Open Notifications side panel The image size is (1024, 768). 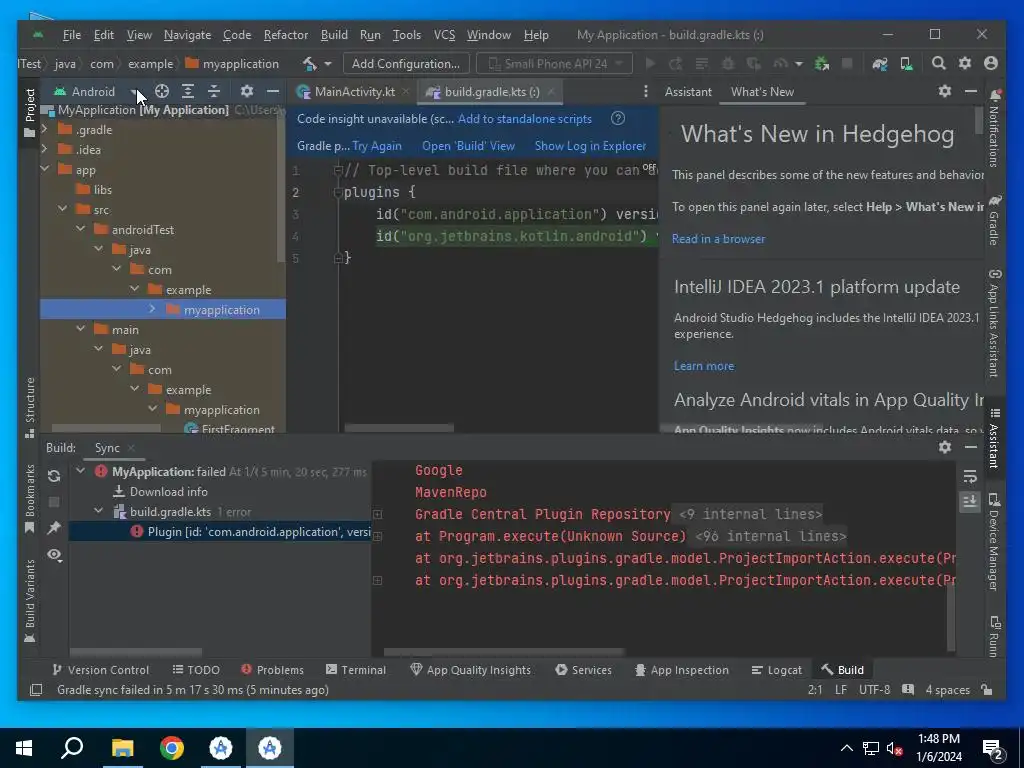(994, 129)
